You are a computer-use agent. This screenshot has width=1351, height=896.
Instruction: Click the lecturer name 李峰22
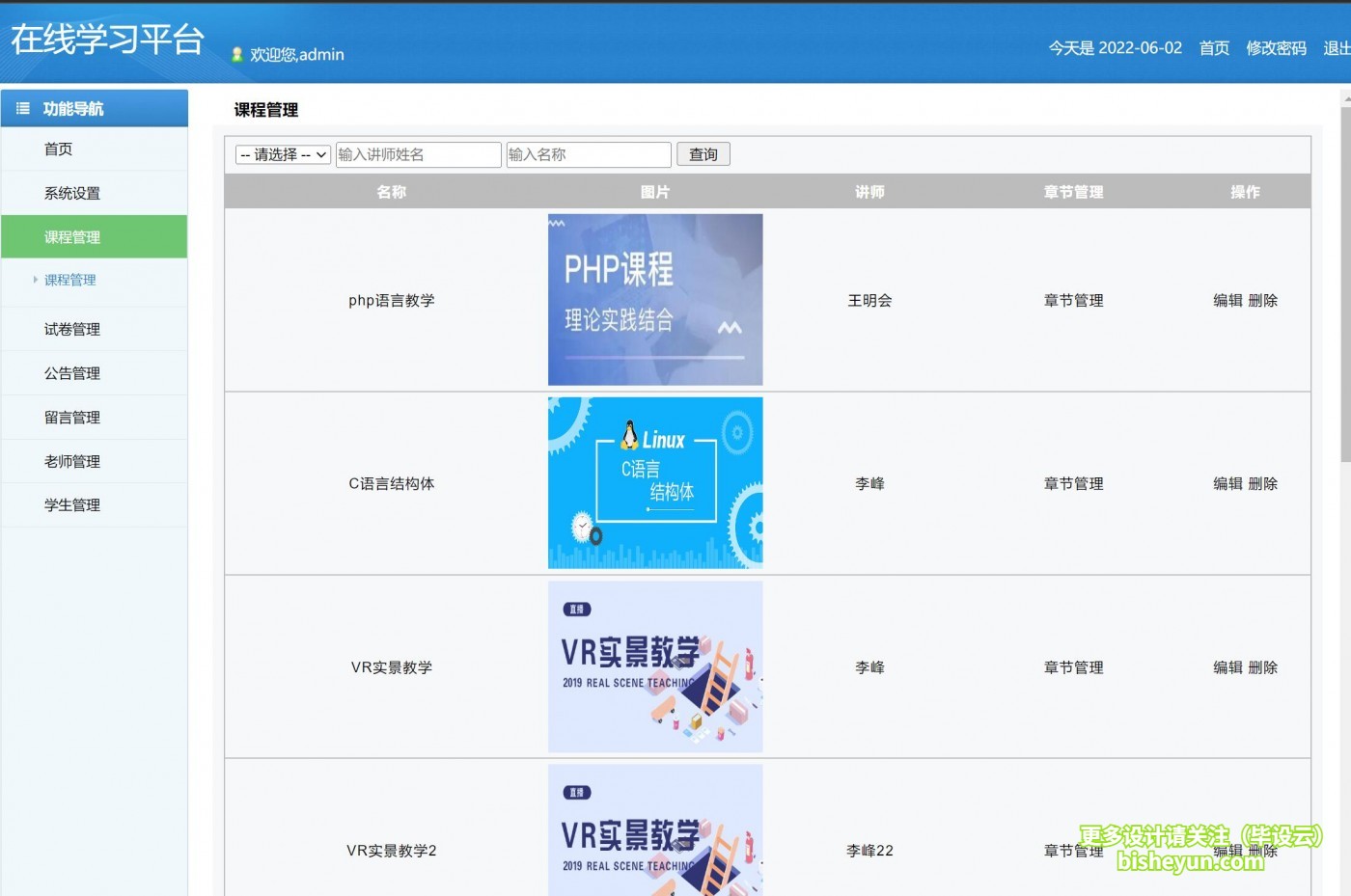click(x=869, y=851)
